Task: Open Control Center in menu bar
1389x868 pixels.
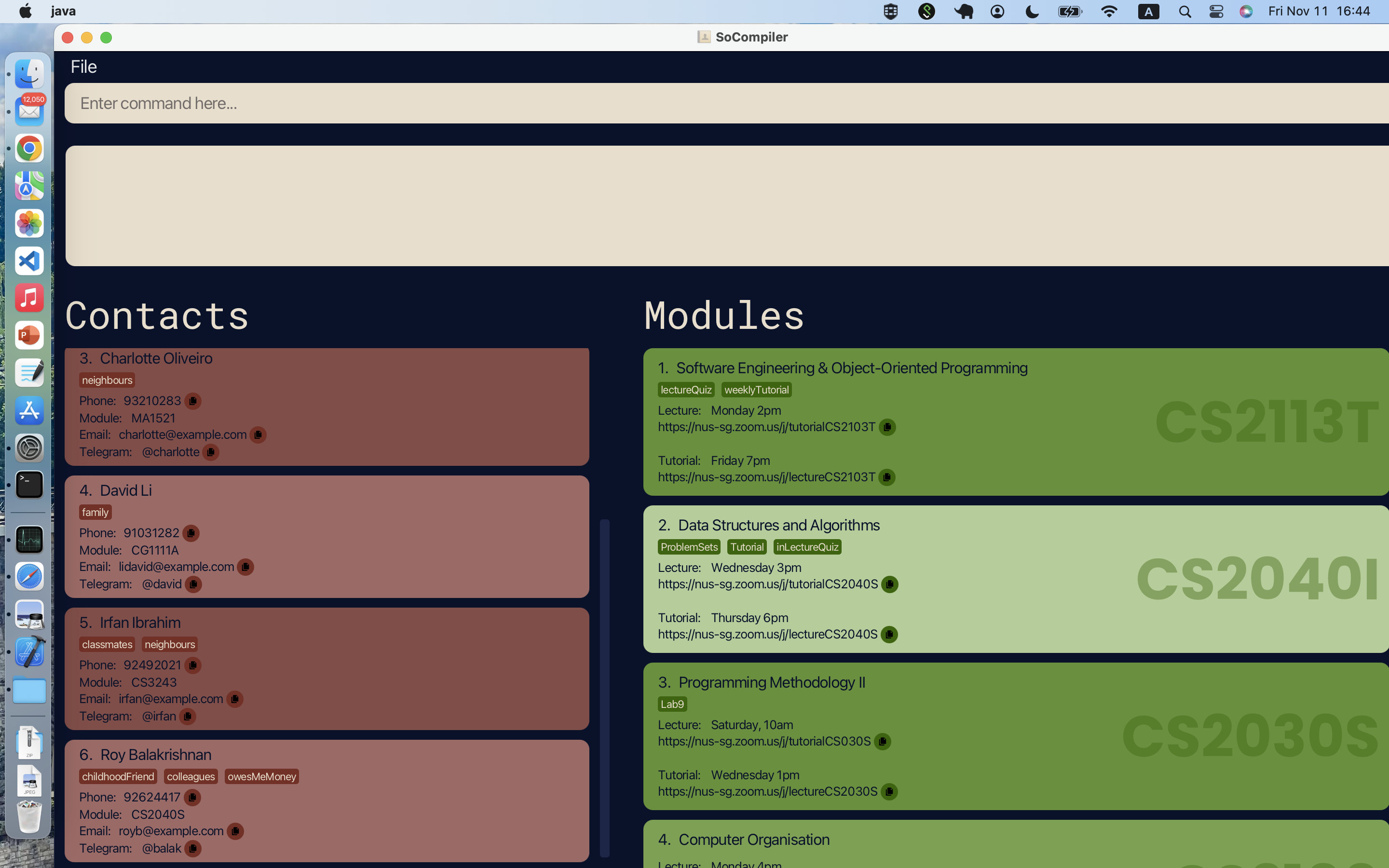Action: (1216, 11)
